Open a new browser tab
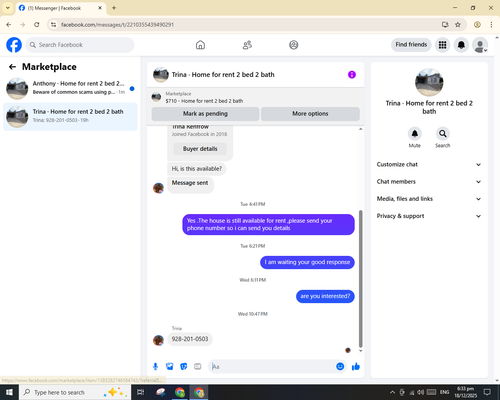500x400 pixels. coord(114,8)
